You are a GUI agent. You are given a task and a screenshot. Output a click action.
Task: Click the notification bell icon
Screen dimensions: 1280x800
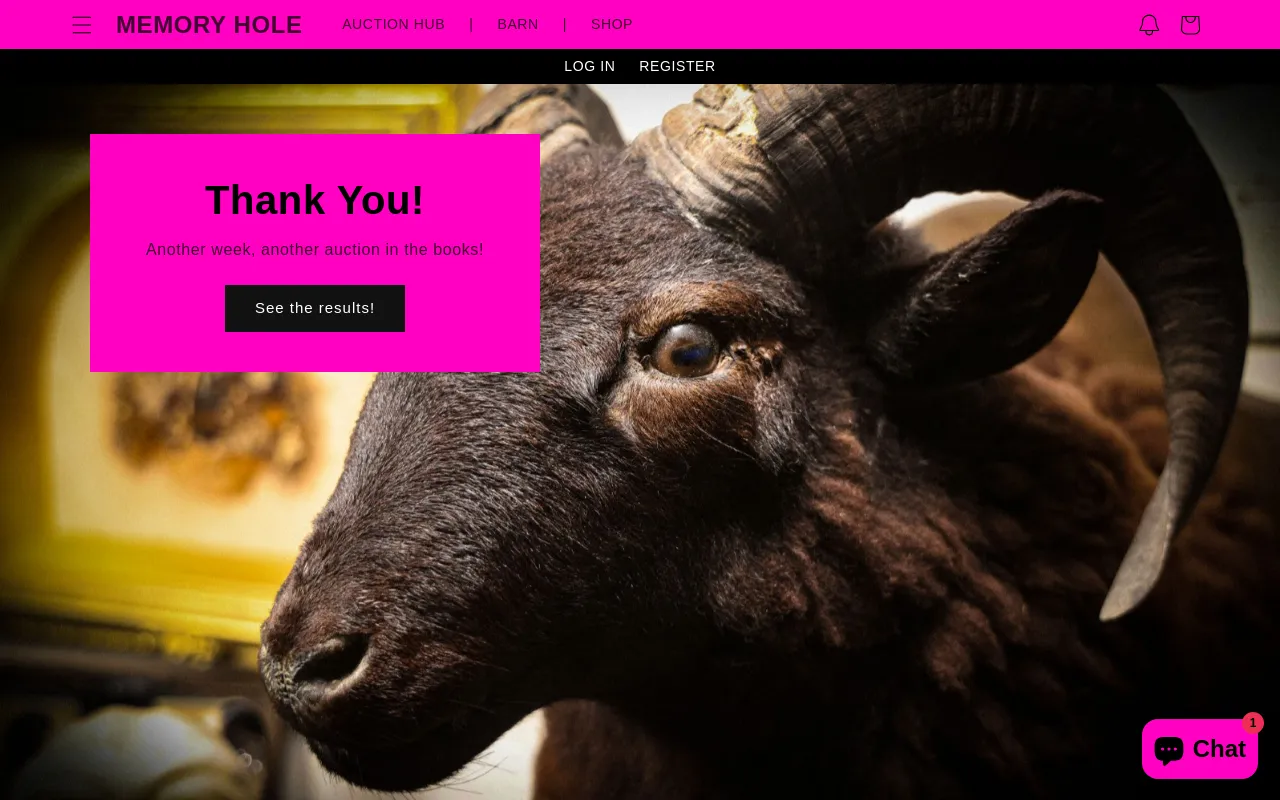point(1149,25)
